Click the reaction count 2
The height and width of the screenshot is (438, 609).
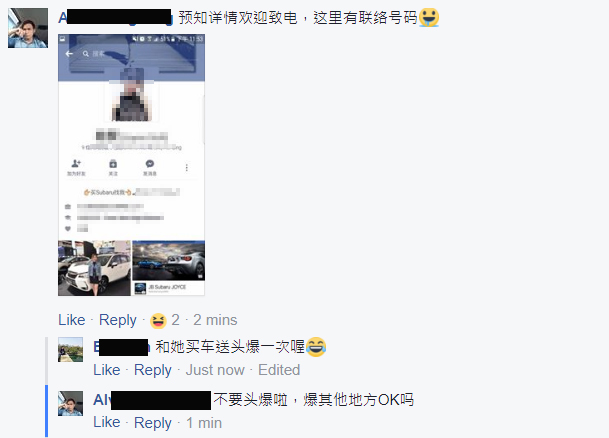click(x=176, y=320)
